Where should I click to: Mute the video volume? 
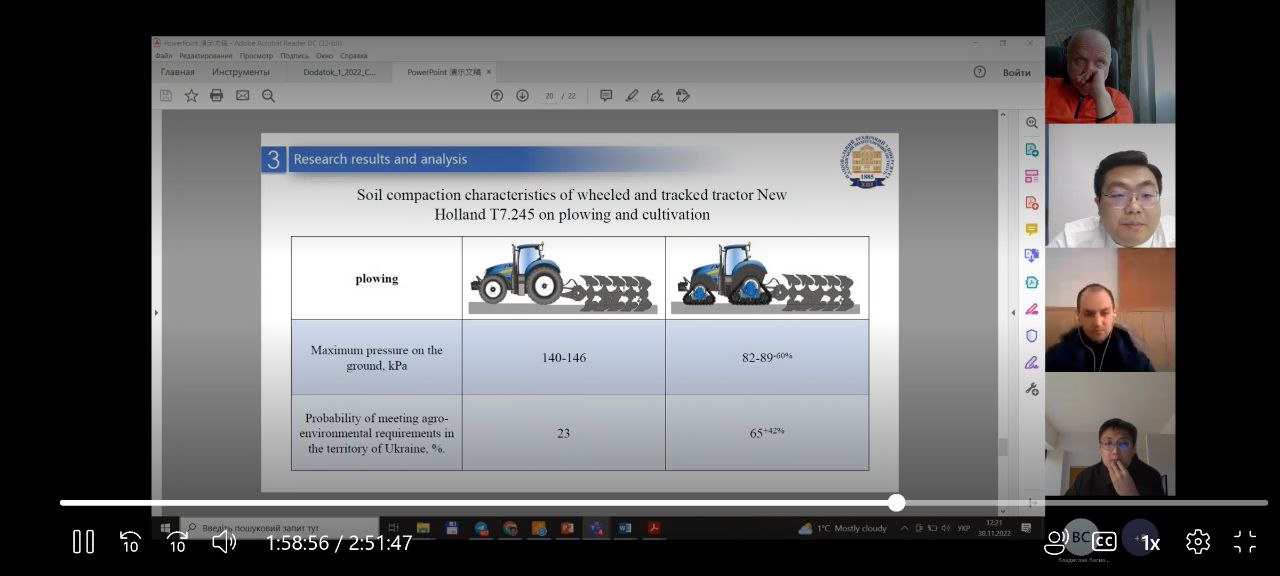point(224,542)
